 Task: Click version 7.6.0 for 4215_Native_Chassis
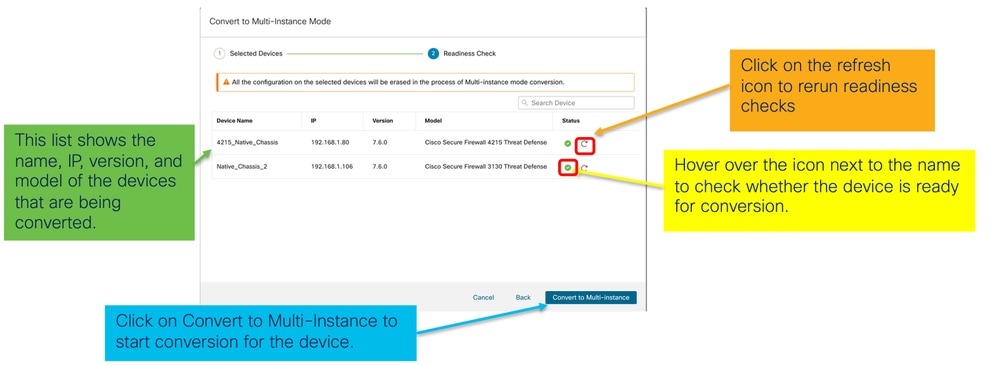tap(380, 142)
